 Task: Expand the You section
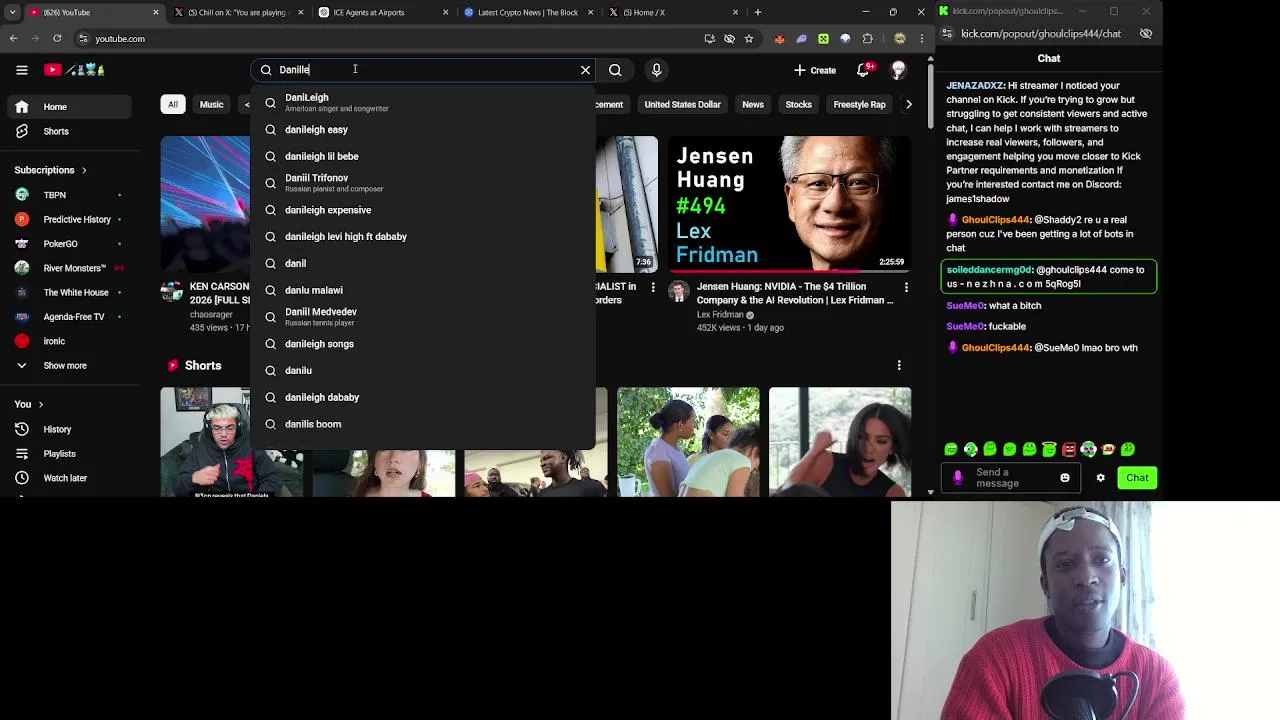(x=28, y=404)
